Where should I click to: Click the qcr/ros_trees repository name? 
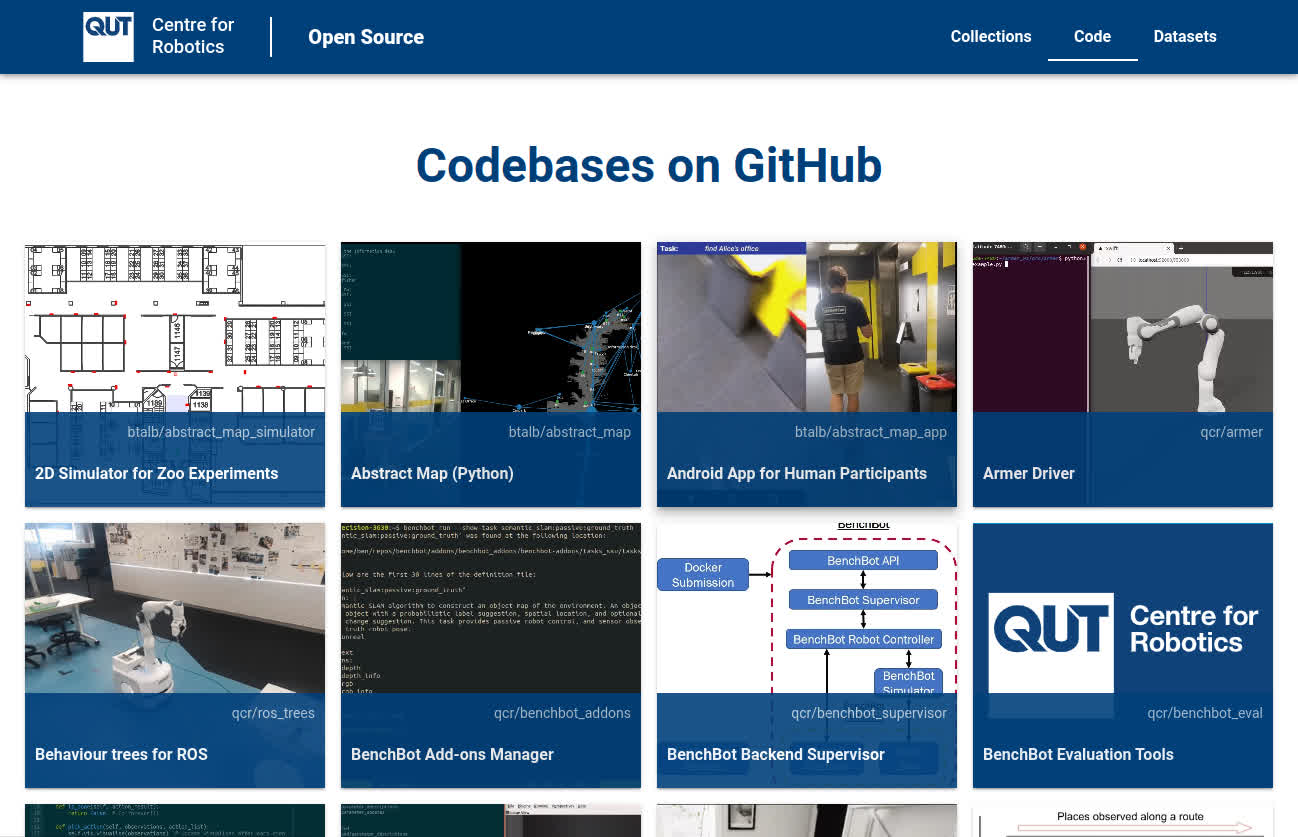[273, 713]
